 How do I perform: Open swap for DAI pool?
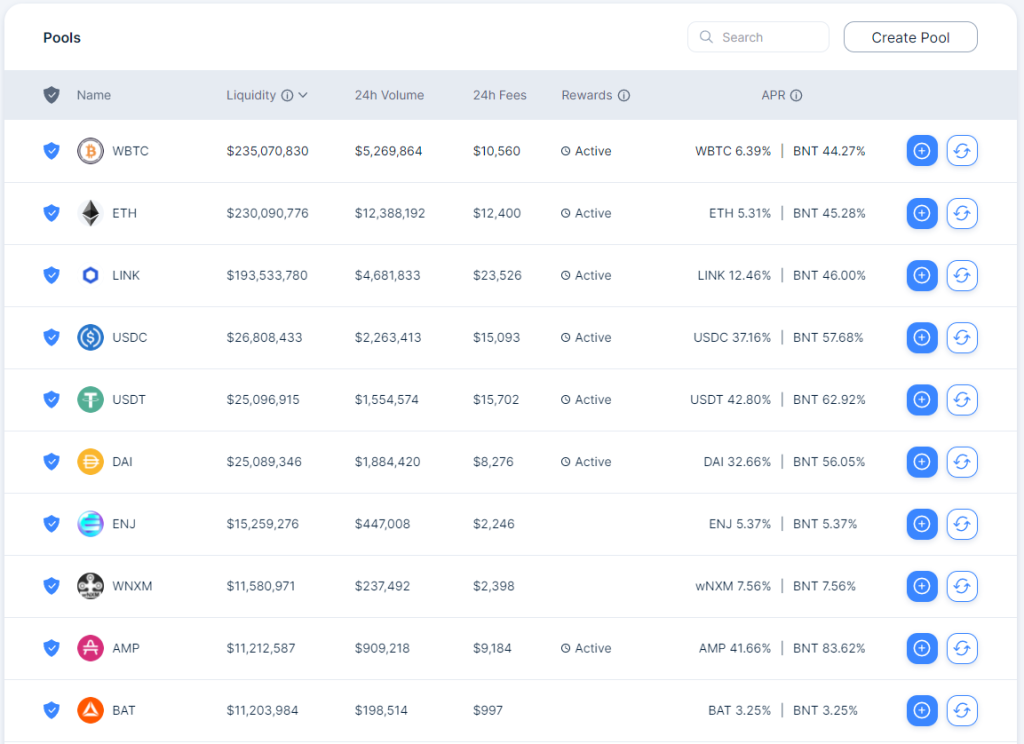(x=961, y=462)
